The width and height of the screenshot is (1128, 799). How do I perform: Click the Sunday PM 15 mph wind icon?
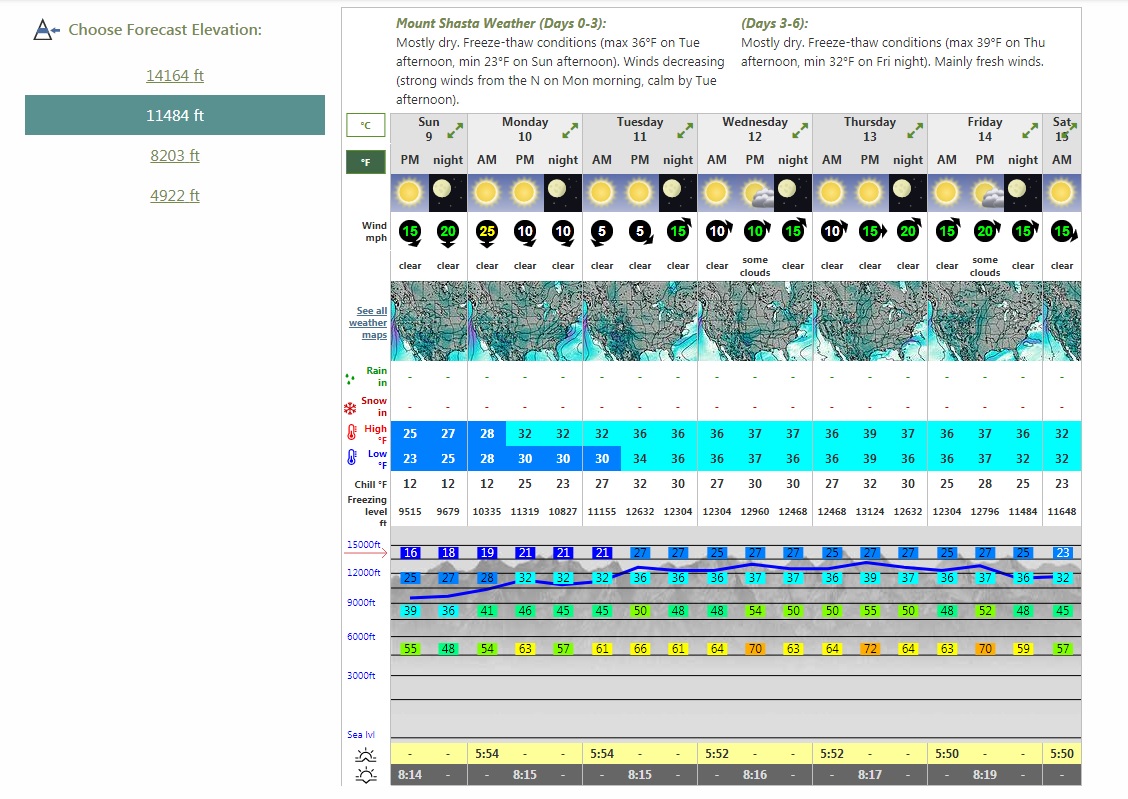410,232
